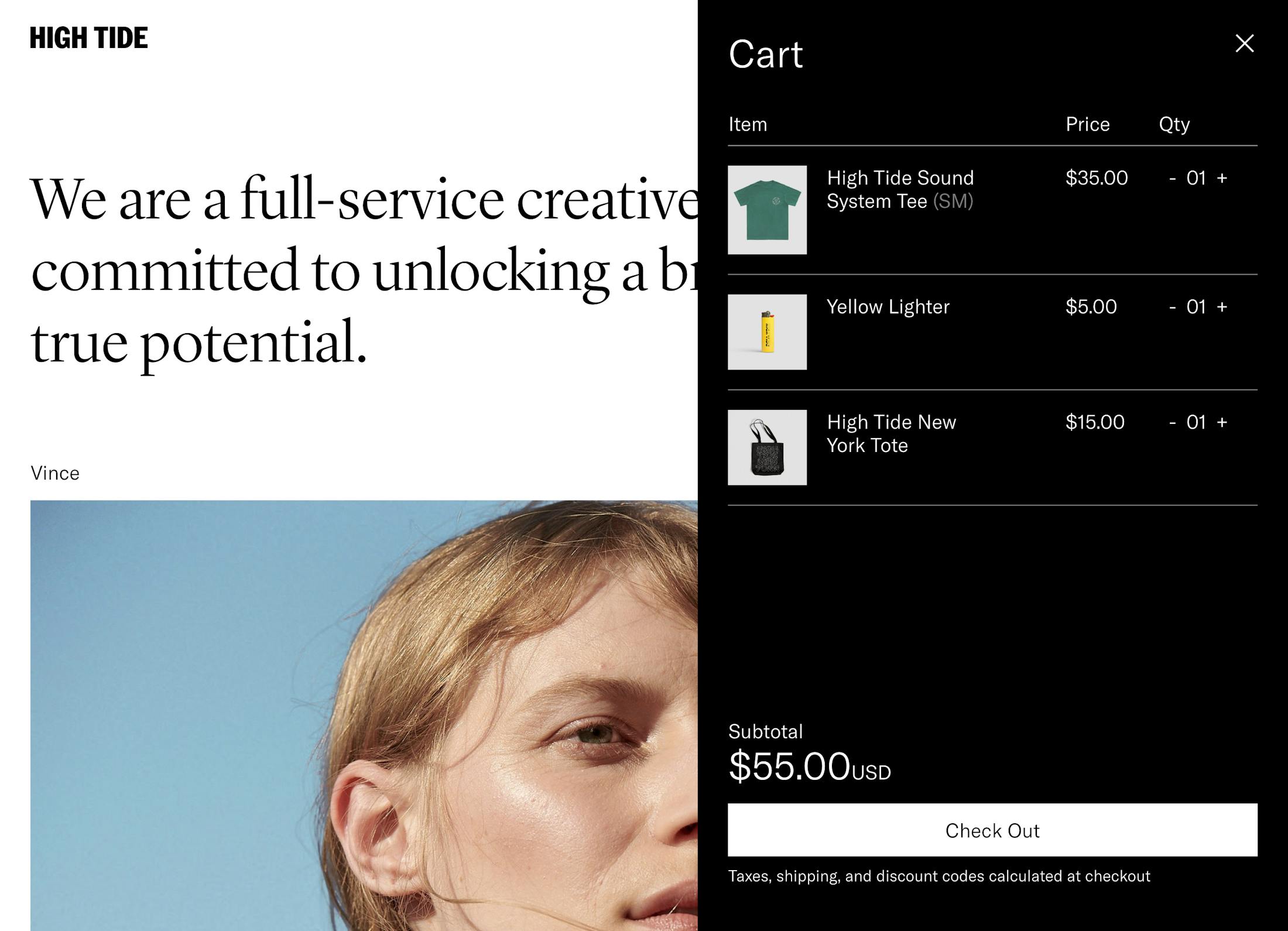Click the Vince project label

(55, 473)
